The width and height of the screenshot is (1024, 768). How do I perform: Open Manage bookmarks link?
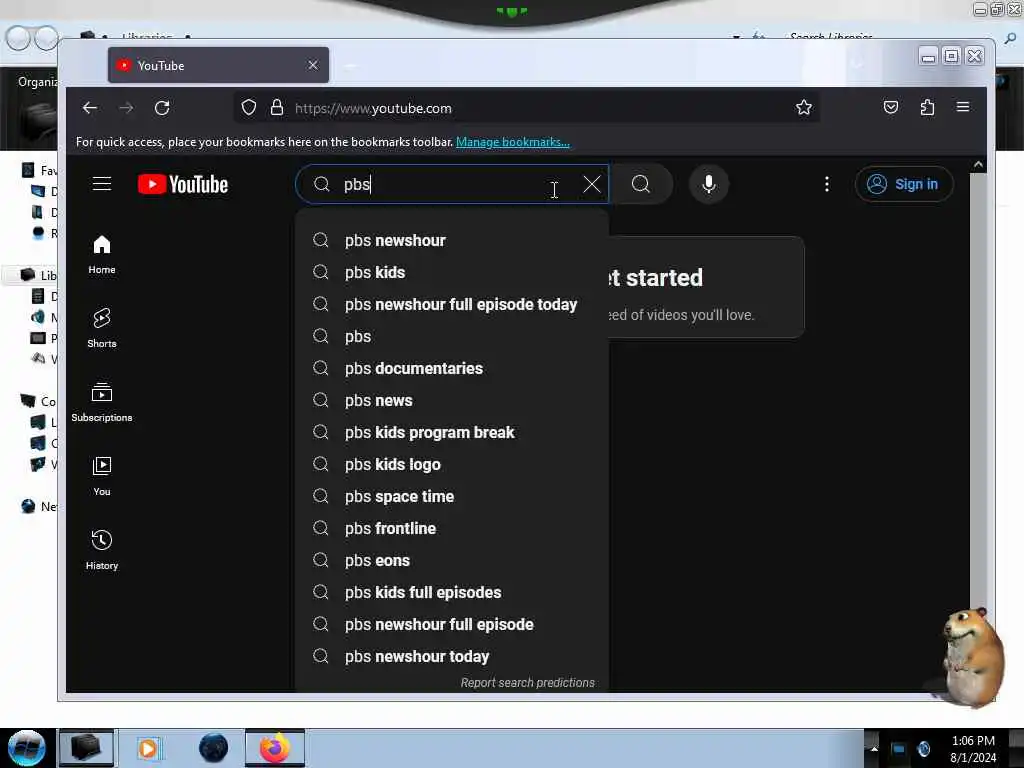pyautogui.click(x=513, y=142)
